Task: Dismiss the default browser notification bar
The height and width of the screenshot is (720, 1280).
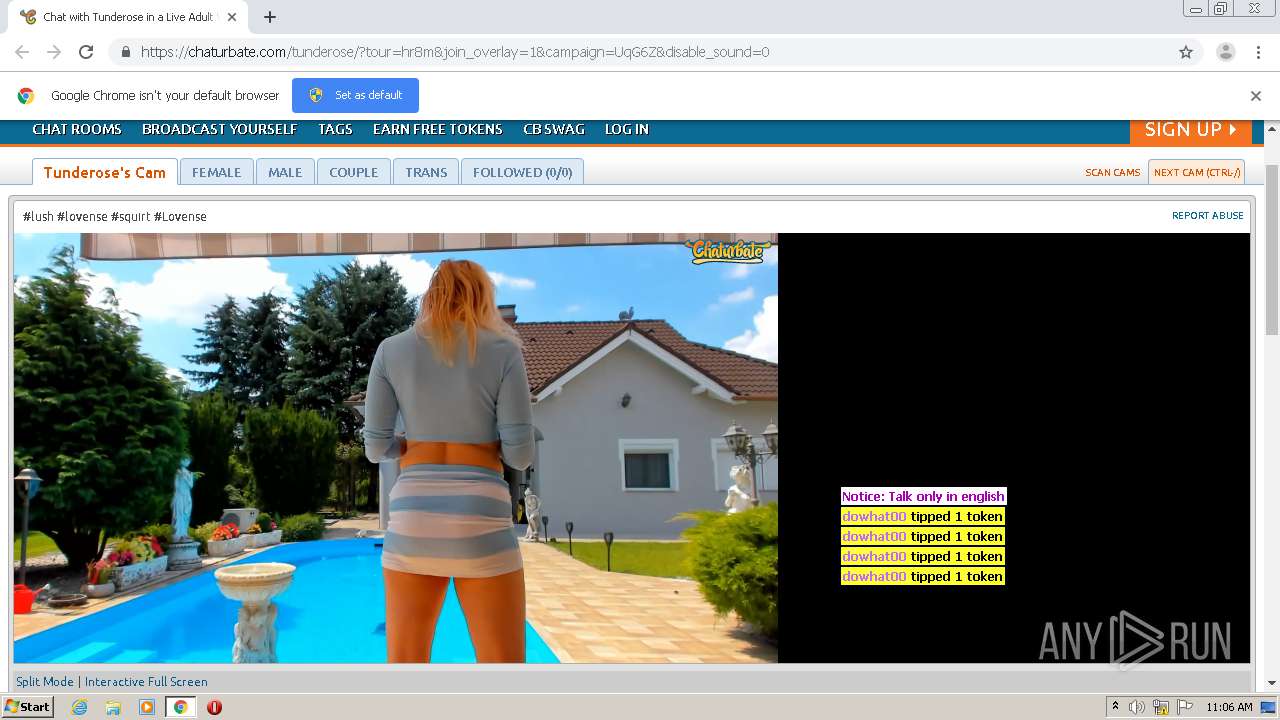Action: tap(1255, 96)
